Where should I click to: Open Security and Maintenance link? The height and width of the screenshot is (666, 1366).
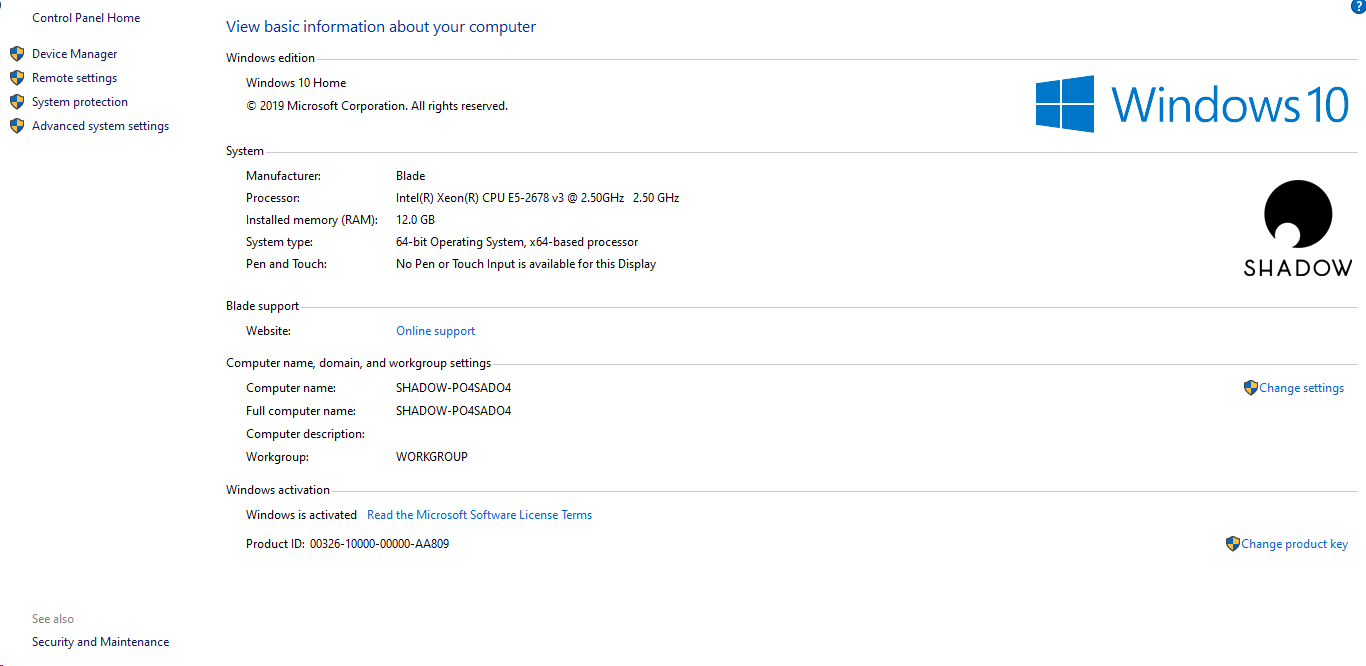100,642
